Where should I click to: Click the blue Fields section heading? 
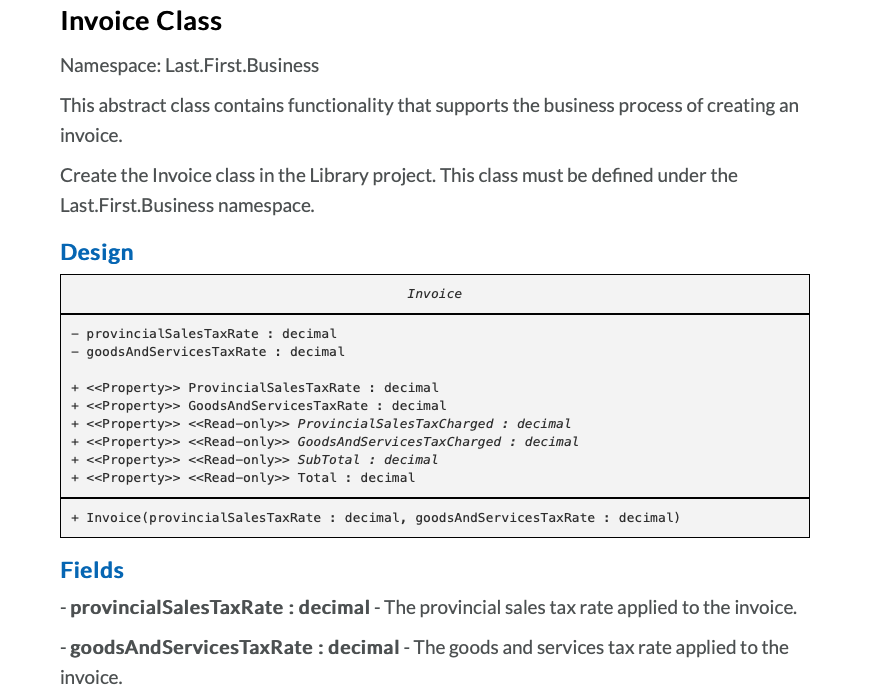(x=91, y=570)
